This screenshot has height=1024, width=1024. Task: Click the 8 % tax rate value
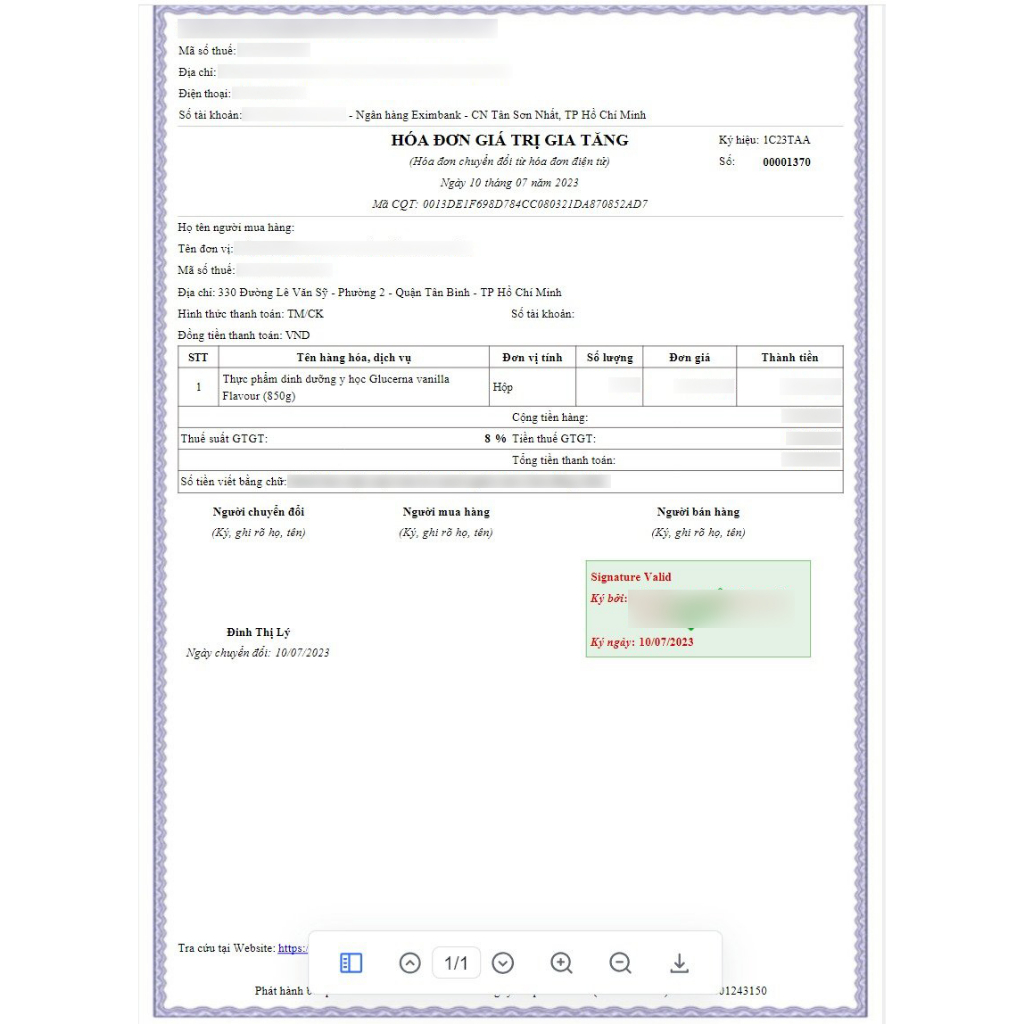click(x=494, y=439)
